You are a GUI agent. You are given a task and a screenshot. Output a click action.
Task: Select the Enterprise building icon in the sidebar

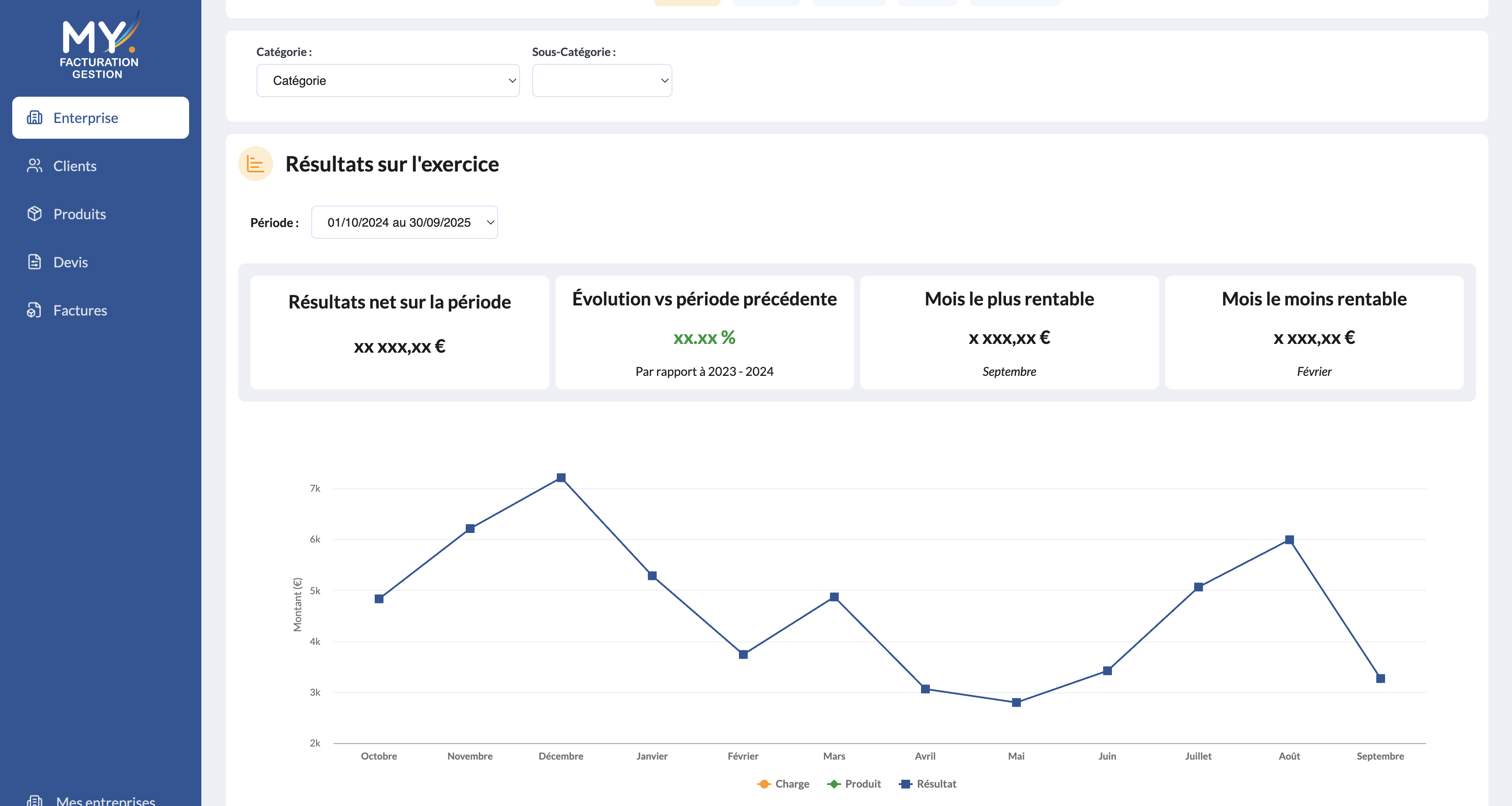point(35,117)
